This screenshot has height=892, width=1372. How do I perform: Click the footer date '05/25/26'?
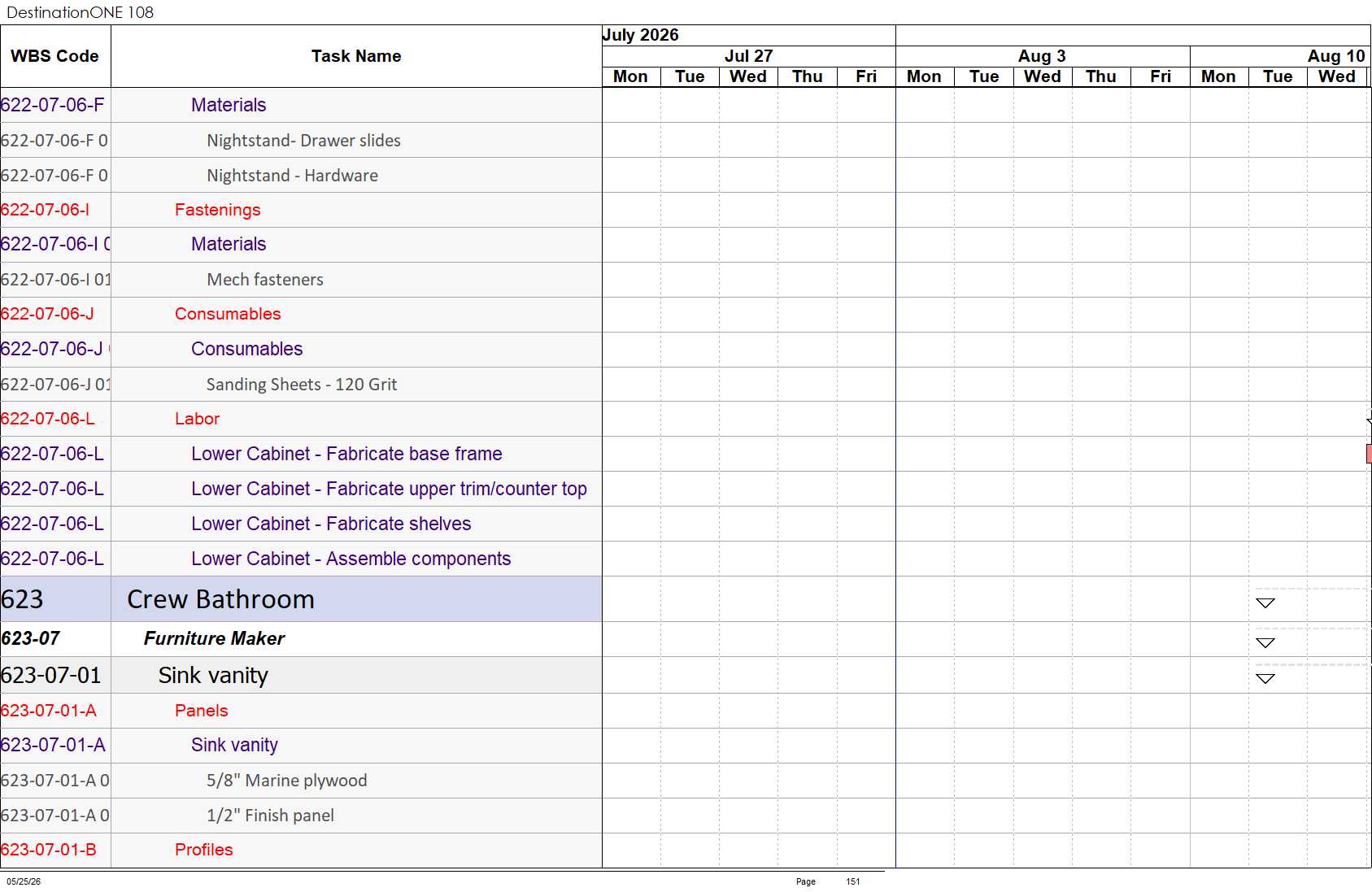click(x=24, y=881)
